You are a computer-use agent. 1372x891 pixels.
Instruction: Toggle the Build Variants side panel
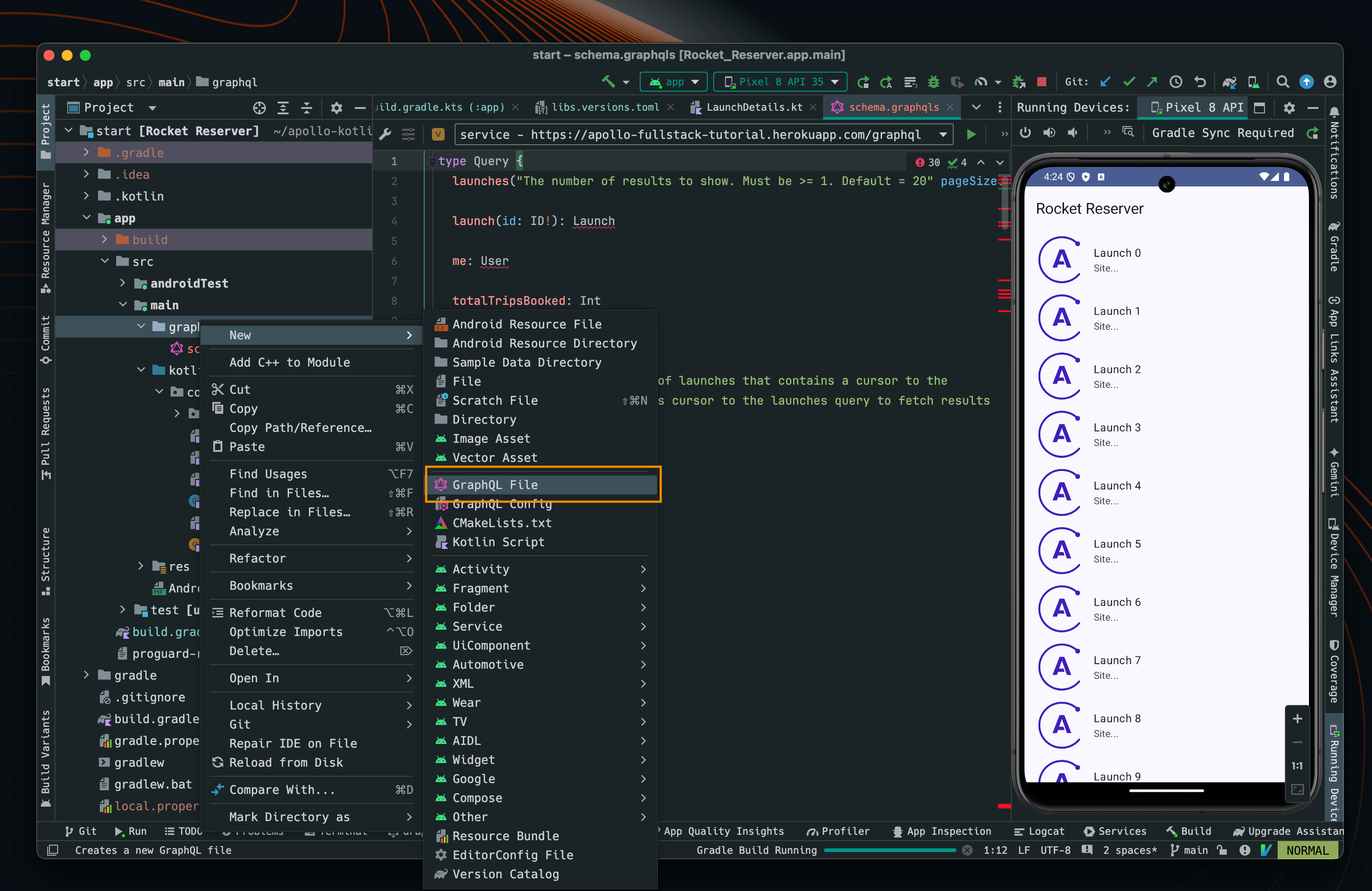[45, 758]
